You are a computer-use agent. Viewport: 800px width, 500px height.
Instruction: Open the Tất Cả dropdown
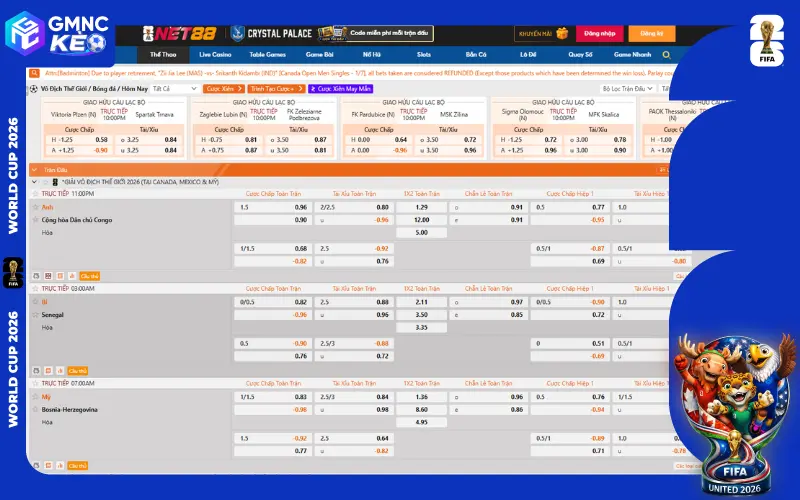[174, 89]
